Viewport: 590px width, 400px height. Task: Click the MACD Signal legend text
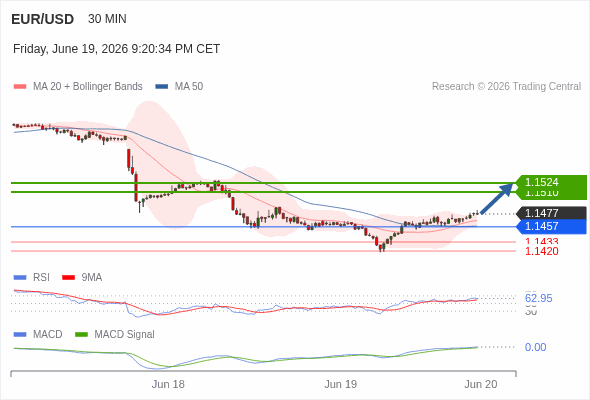(x=125, y=335)
